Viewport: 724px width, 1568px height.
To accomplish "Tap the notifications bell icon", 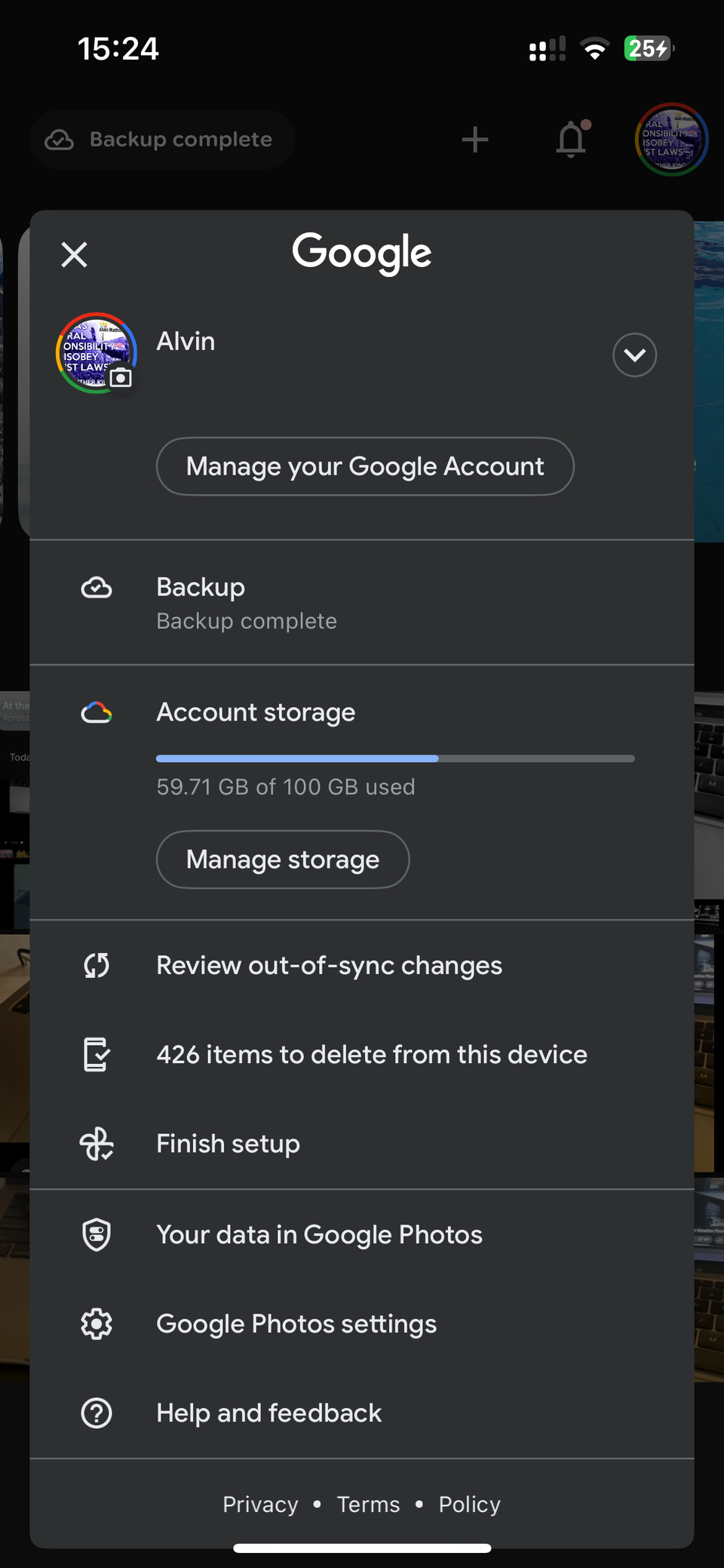I will pyautogui.click(x=571, y=139).
